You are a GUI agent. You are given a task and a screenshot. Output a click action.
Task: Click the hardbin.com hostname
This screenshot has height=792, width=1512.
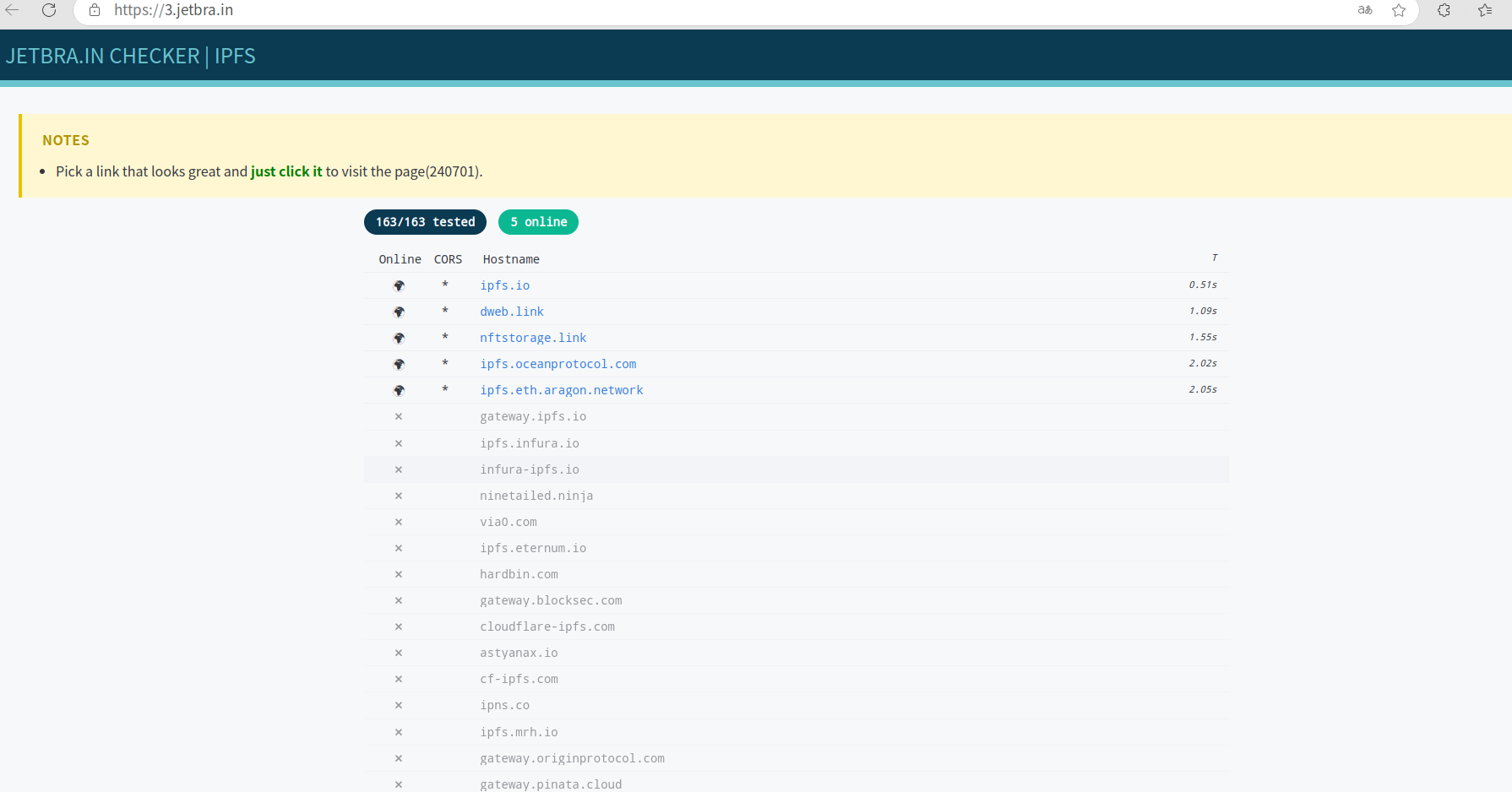(519, 574)
